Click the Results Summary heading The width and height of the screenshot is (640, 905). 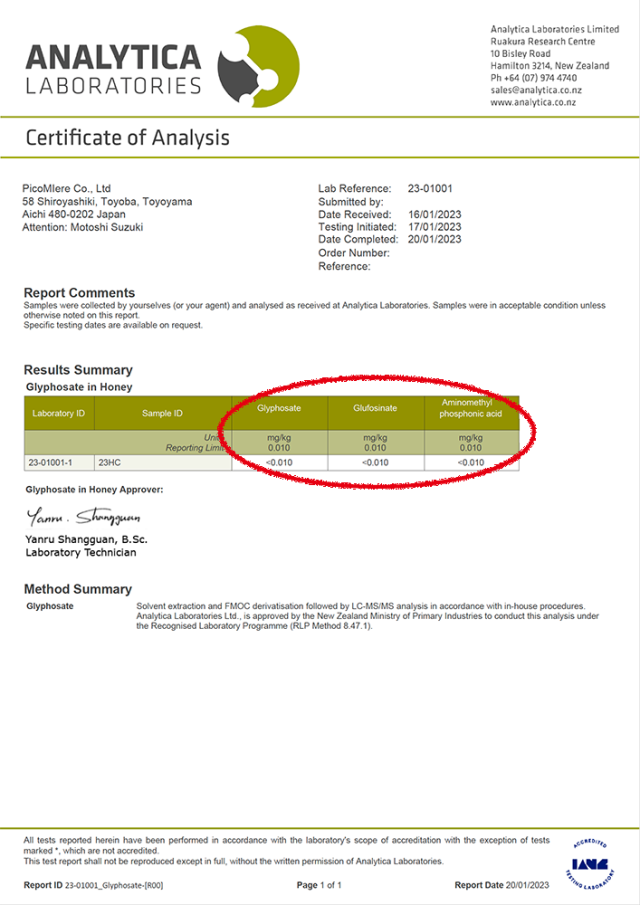78,370
